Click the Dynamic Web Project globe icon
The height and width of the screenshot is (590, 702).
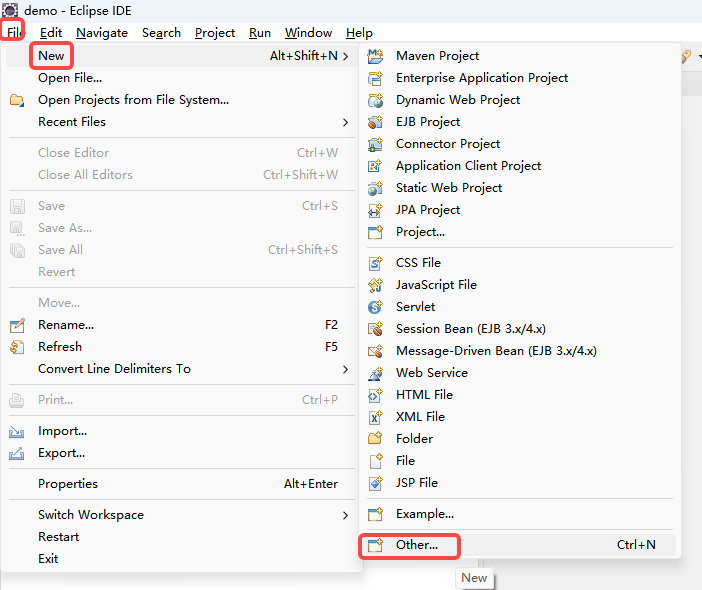tap(375, 100)
